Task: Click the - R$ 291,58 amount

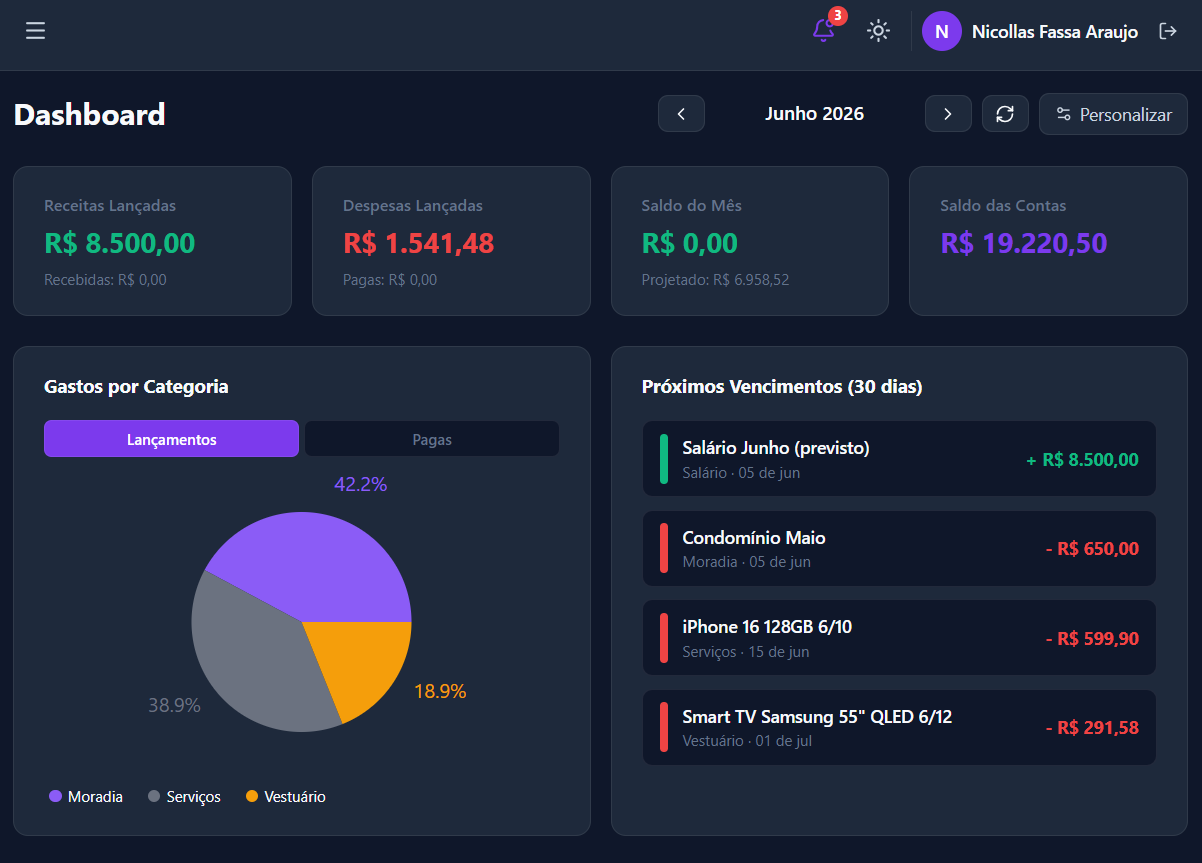Action: pyautogui.click(x=1092, y=728)
